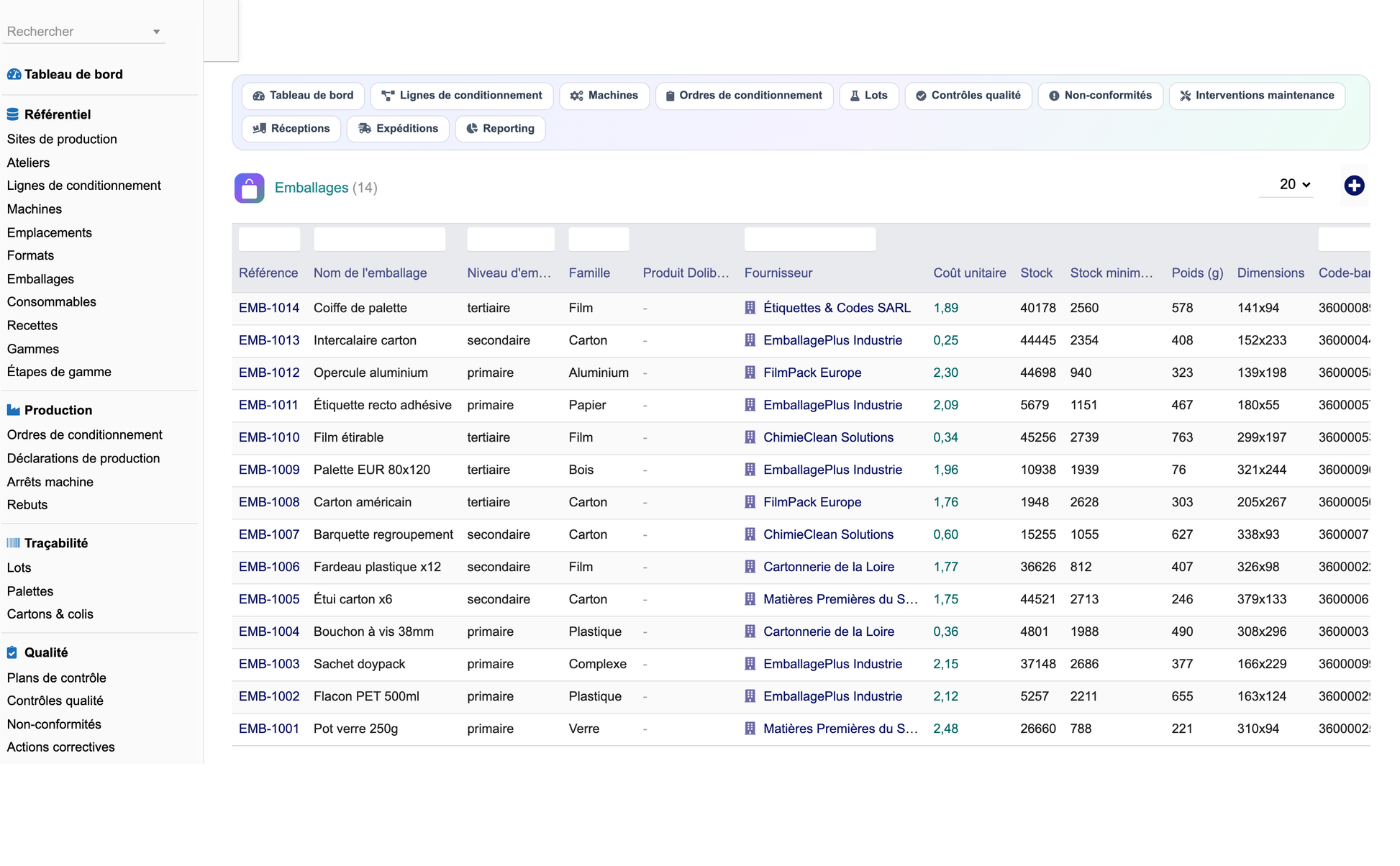Open the Expéditions tab
This screenshot has height=866, width=1400.
click(x=398, y=129)
